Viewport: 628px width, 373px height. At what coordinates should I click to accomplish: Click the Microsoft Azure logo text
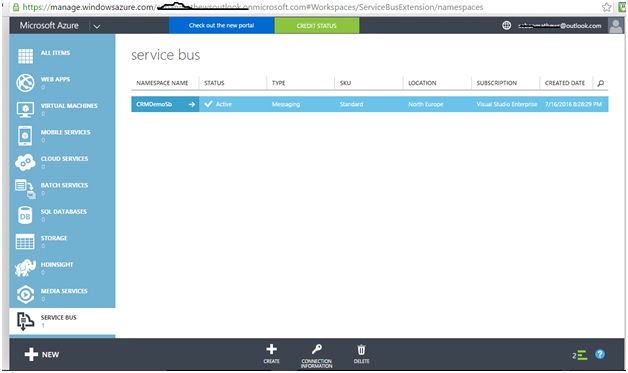pos(49,26)
